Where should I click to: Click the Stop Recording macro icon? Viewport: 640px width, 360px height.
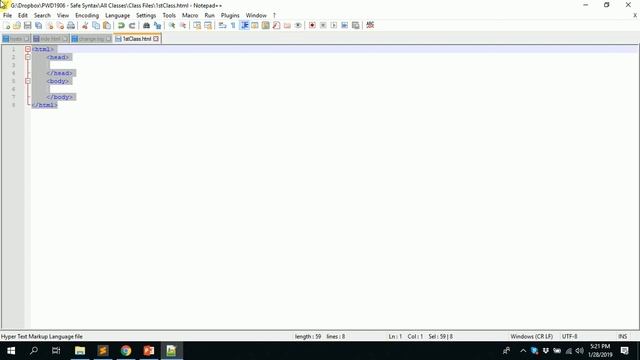point(323,25)
